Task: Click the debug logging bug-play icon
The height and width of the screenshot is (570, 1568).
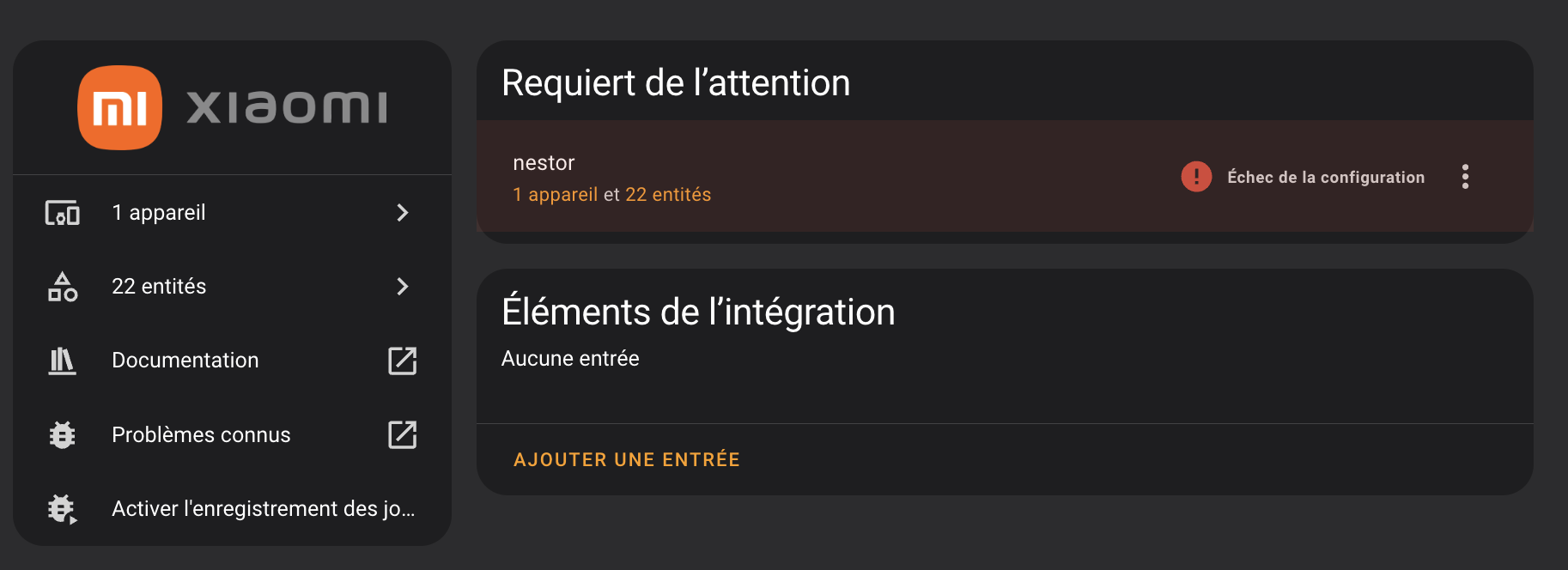Action: pos(63,509)
